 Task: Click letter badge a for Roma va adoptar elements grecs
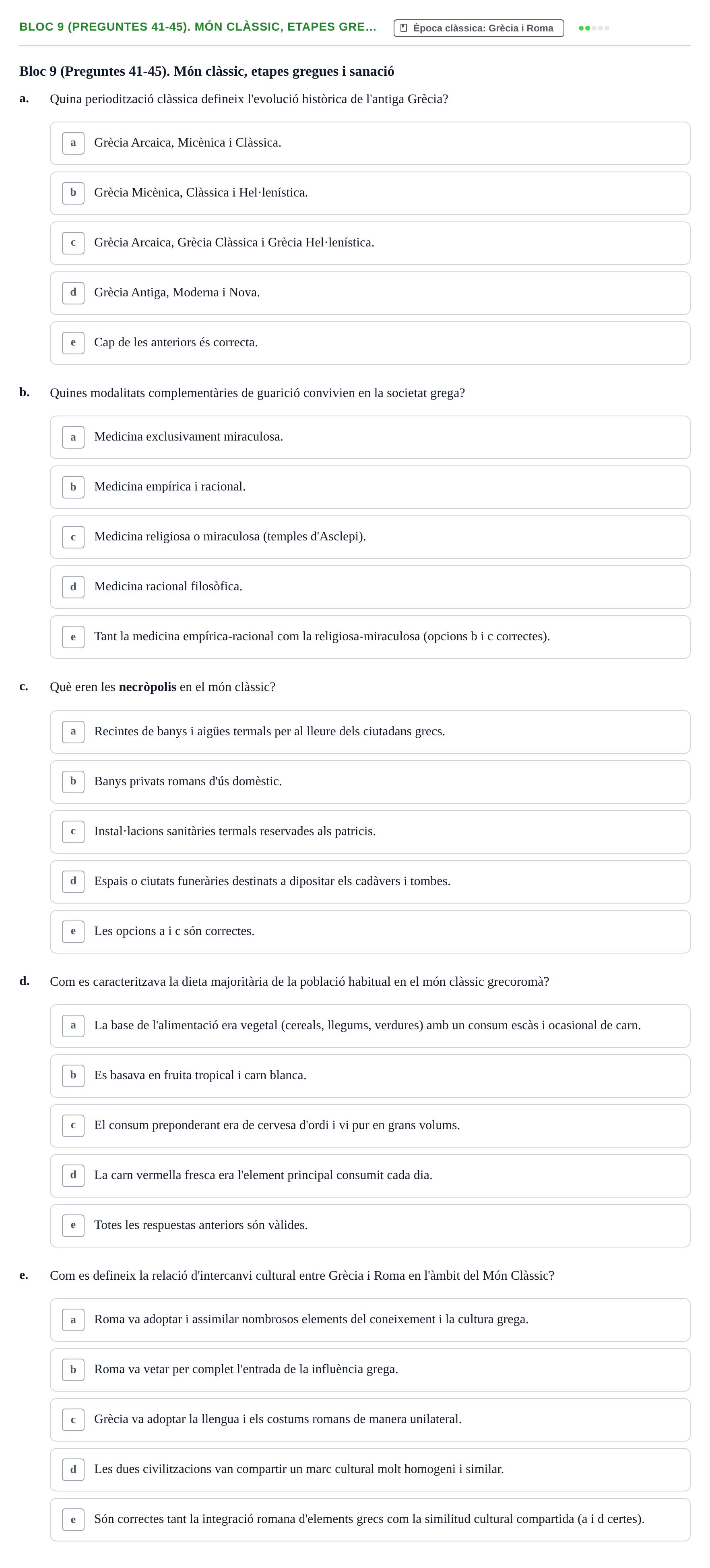point(73,1320)
